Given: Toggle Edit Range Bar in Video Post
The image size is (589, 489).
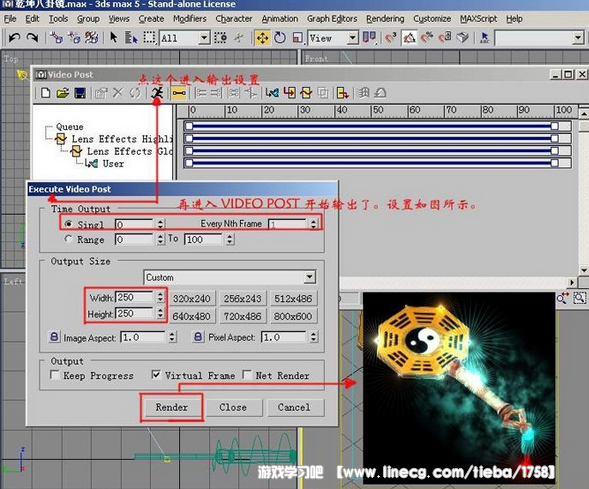Looking at the screenshot, I should click(x=179, y=93).
